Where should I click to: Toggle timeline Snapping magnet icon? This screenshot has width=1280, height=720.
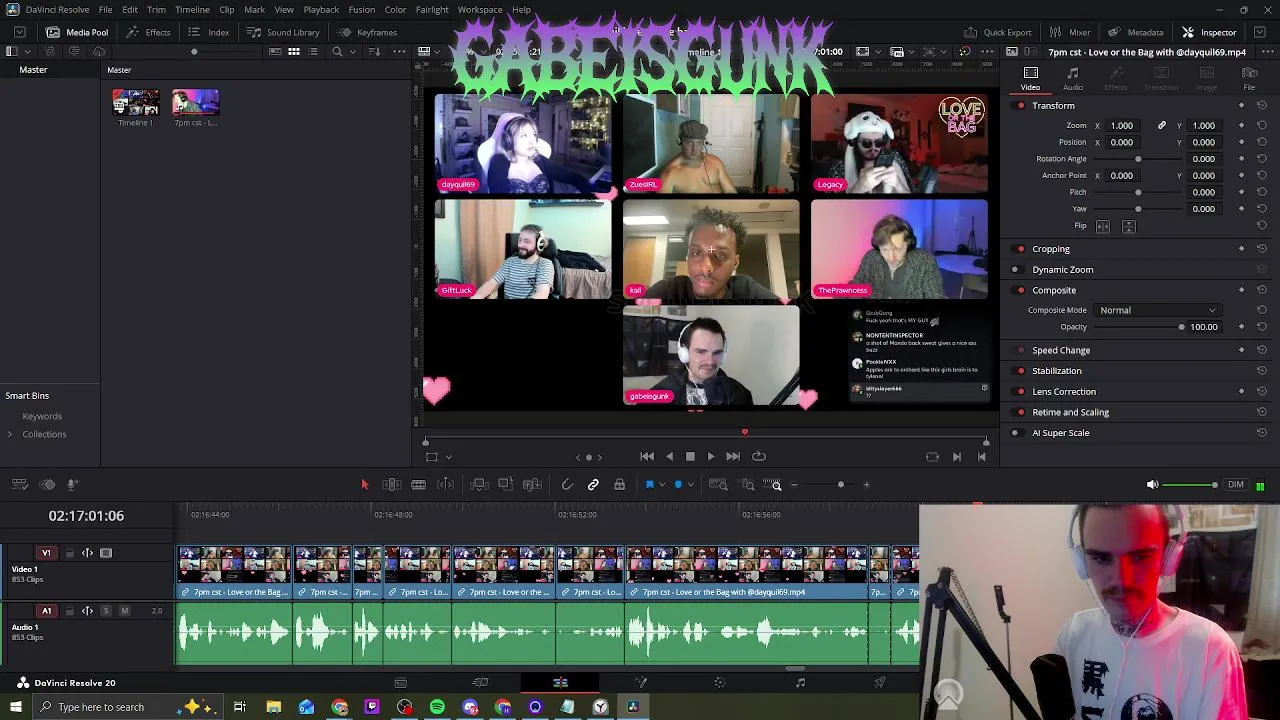click(x=567, y=485)
